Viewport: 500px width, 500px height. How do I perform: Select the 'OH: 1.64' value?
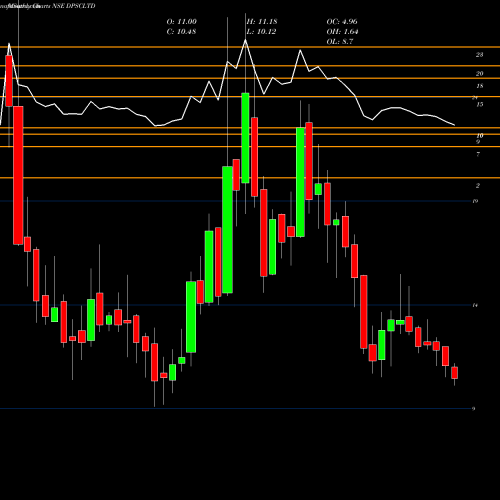coord(342,32)
